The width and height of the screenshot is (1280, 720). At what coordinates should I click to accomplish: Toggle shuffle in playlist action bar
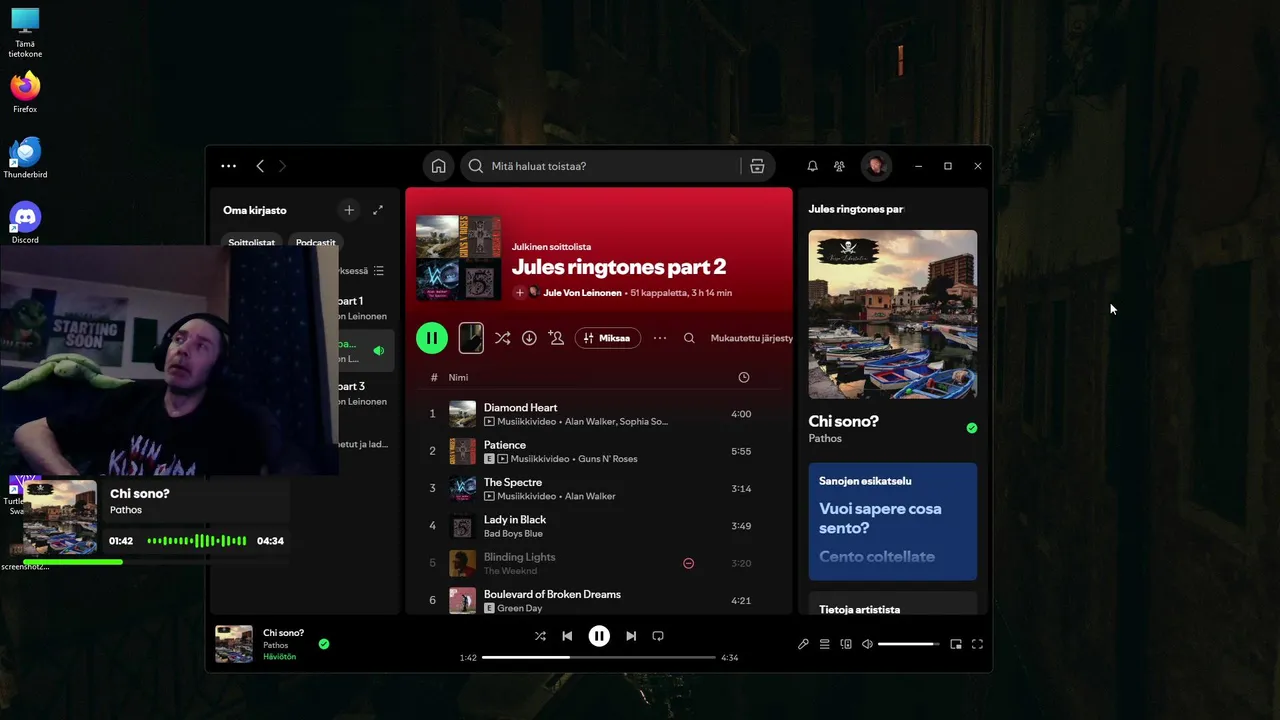(x=502, y=338)
